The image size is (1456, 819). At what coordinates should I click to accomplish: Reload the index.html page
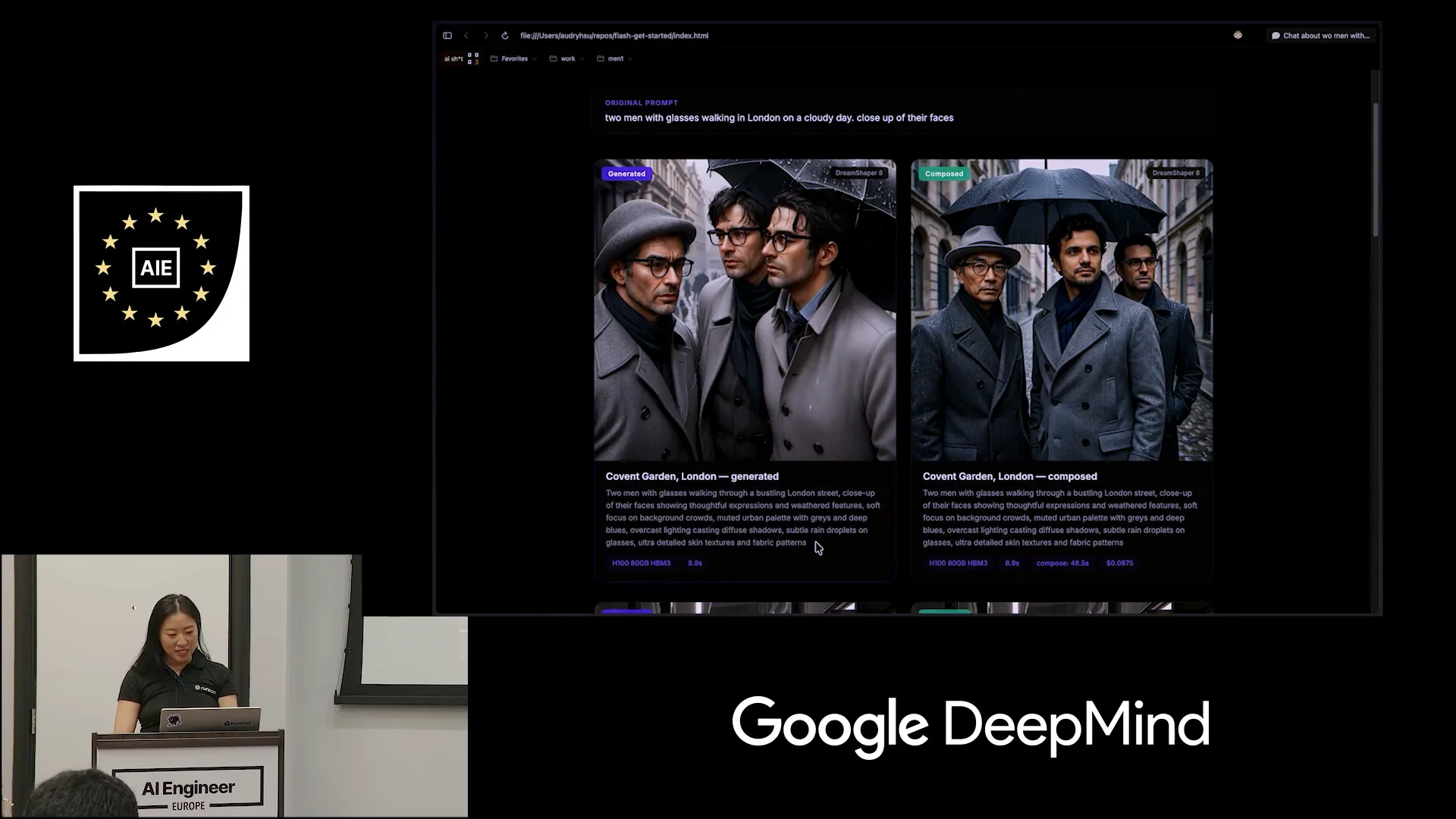(505, 36)
